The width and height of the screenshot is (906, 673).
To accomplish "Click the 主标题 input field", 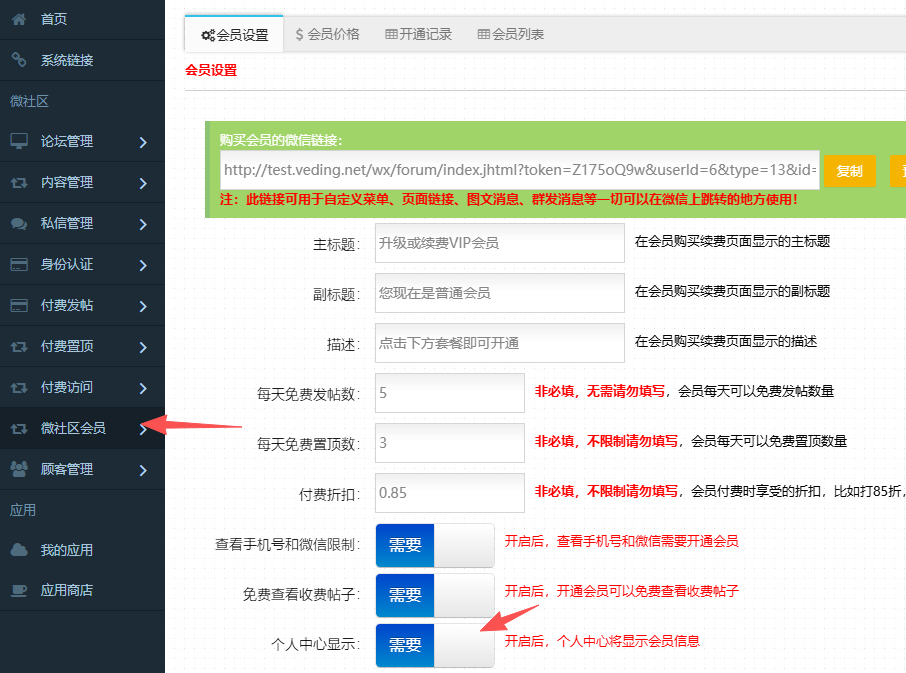I will pyautogui.click(x=499, y=243).
